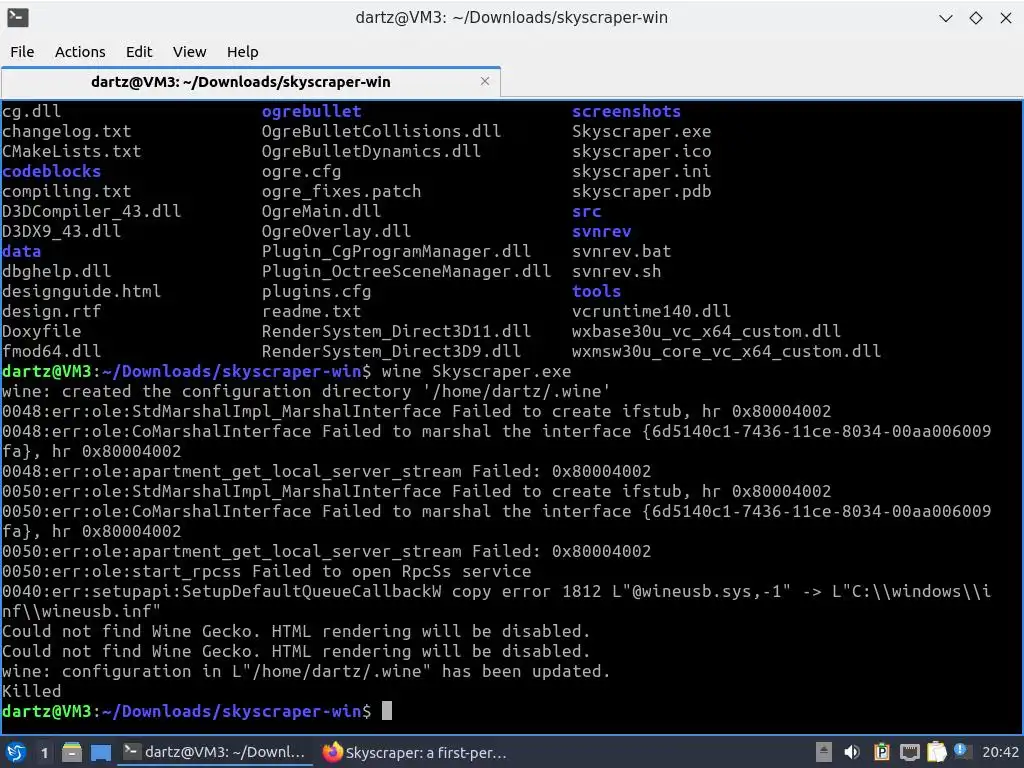The image size is (1024, 768).
Task: Click the 'ogre.cfg' file name
Action: pyautogui.click(x=301, y=172)
